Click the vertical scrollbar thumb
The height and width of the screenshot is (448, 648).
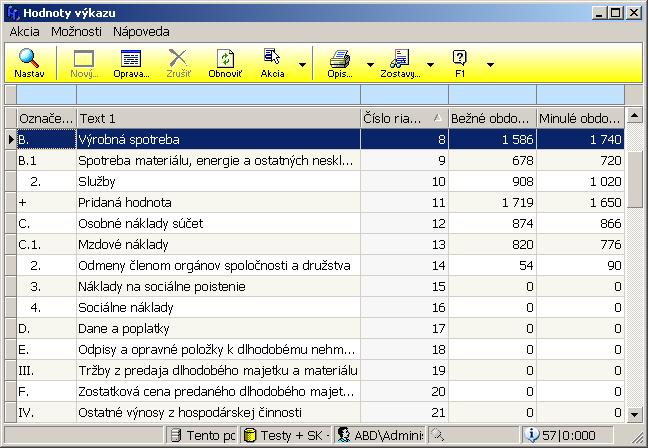click(x=634, y=179)
